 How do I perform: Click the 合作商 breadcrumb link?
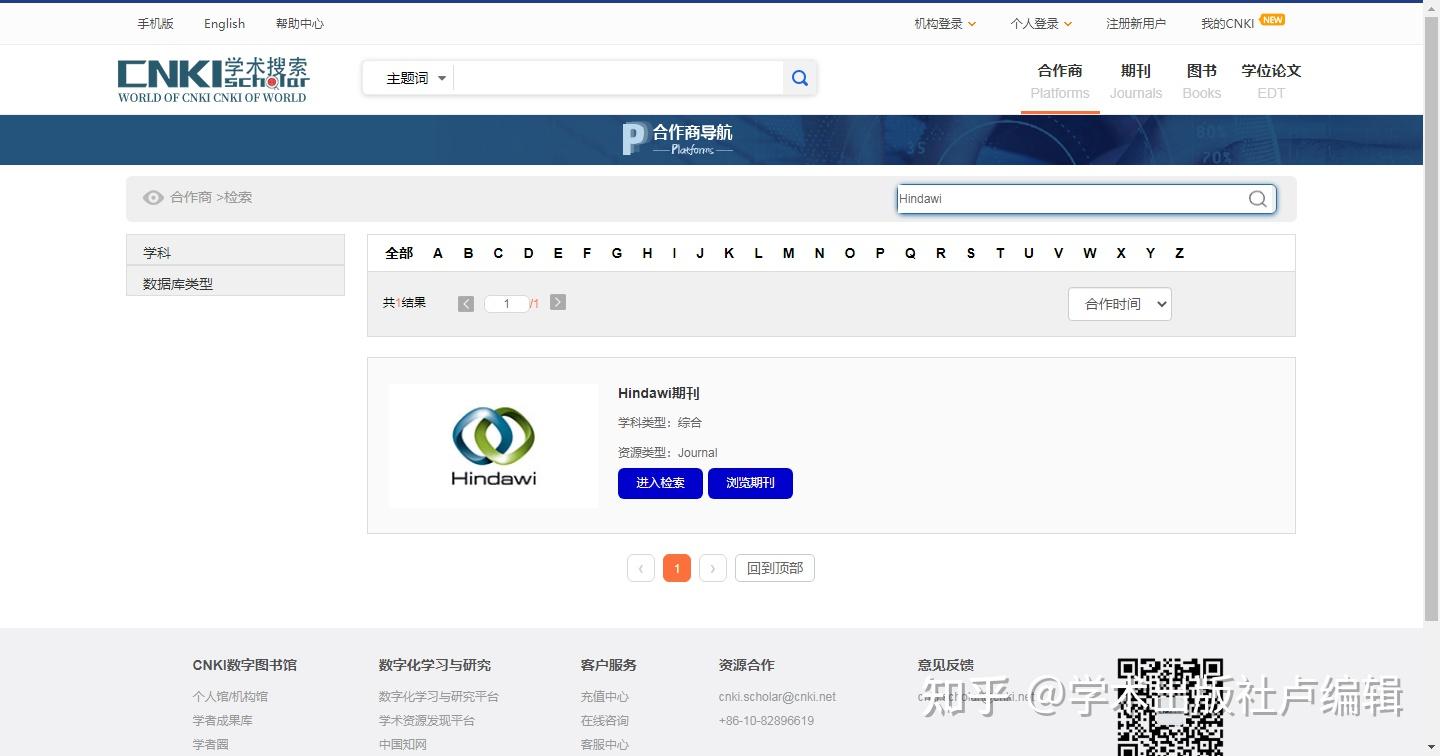point(191,197)
